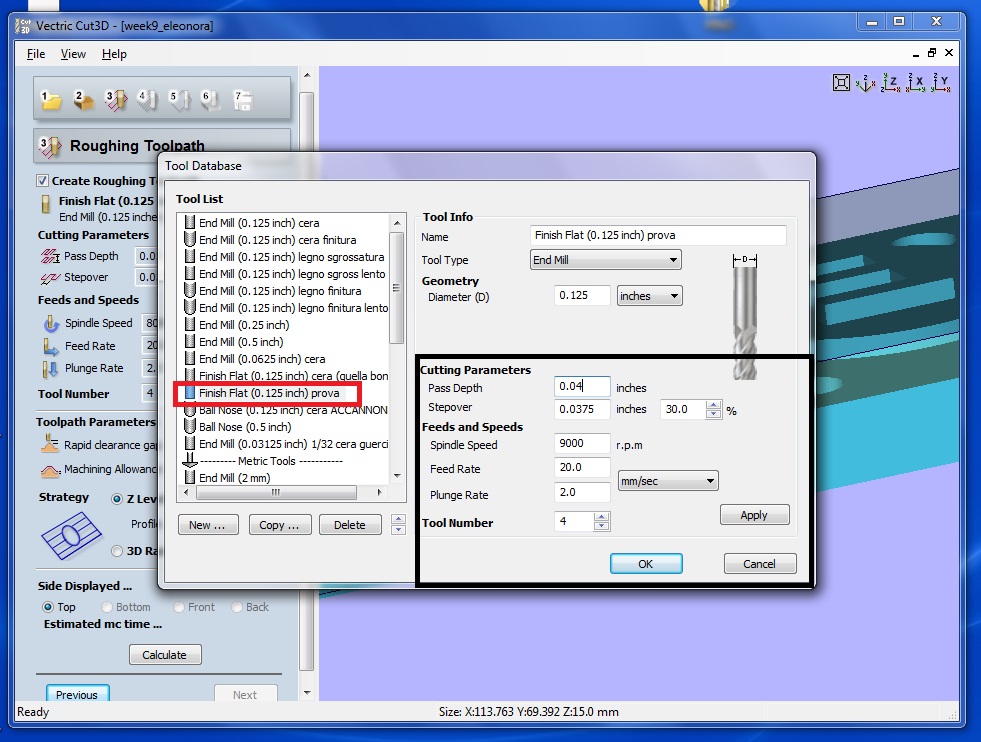Screen dimensions: 981x742
Task: Click the Apply button
Action: pos(754,515)
